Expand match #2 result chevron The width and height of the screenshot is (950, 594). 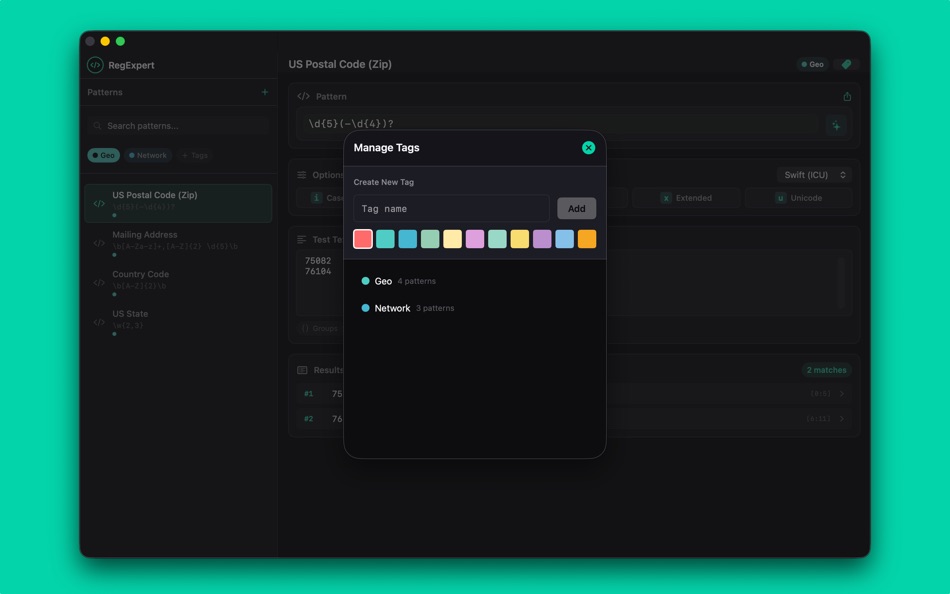(x=842, y=418)
